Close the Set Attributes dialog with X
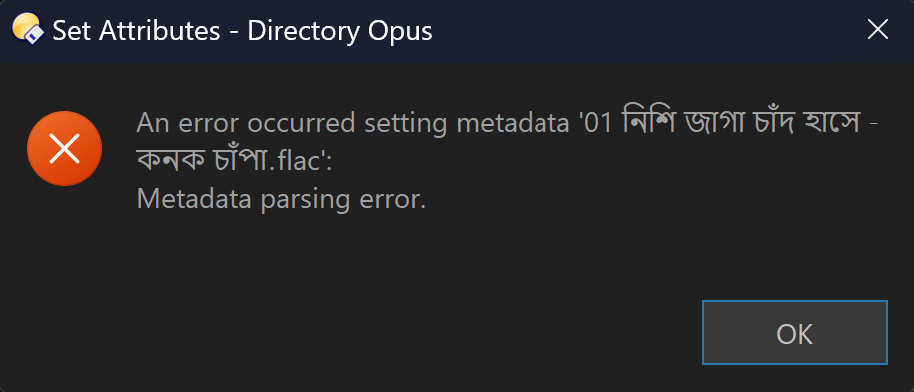 pyautogui.click(x=877, y=30)
